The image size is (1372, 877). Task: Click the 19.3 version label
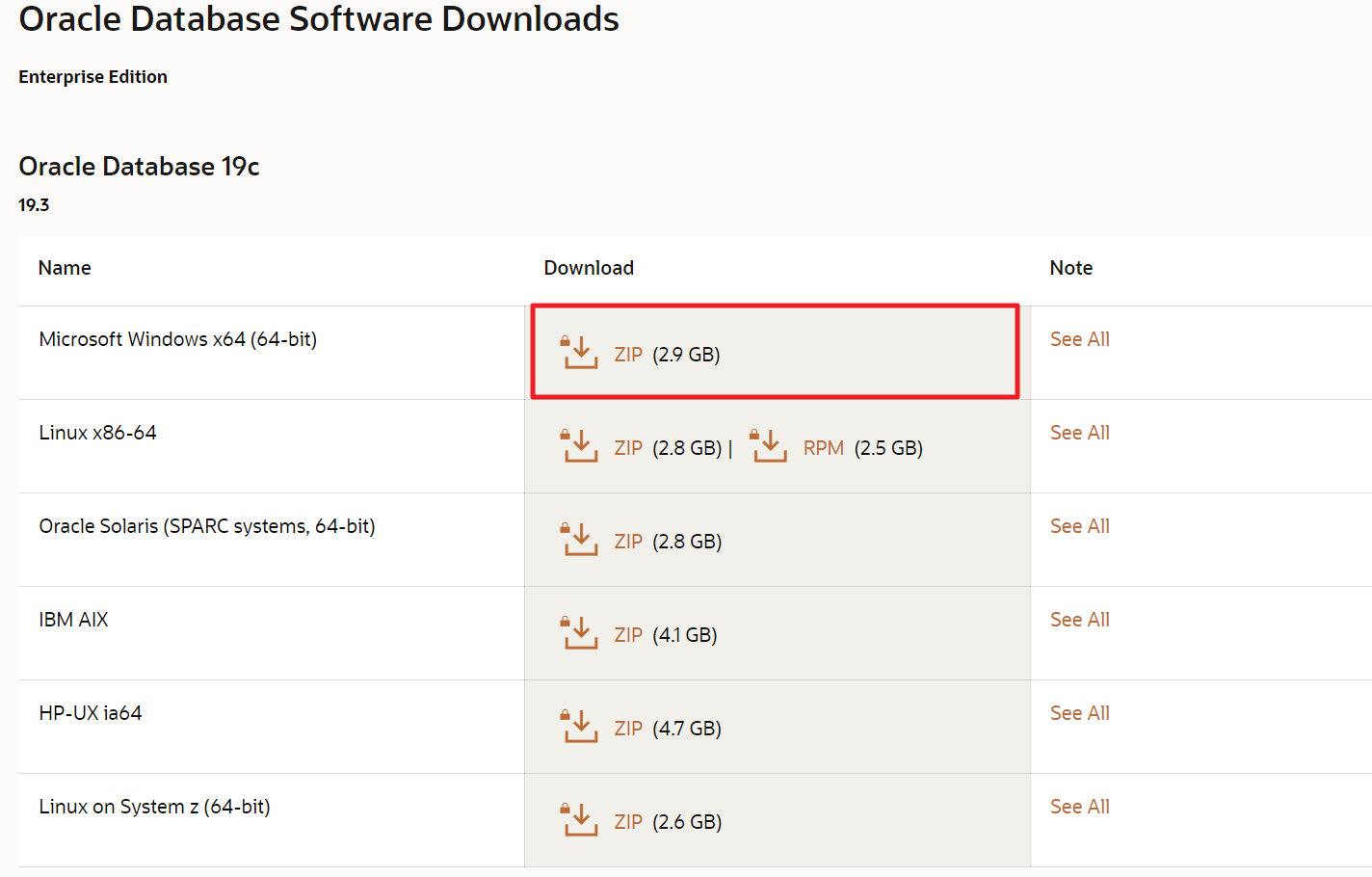point(34,205)
